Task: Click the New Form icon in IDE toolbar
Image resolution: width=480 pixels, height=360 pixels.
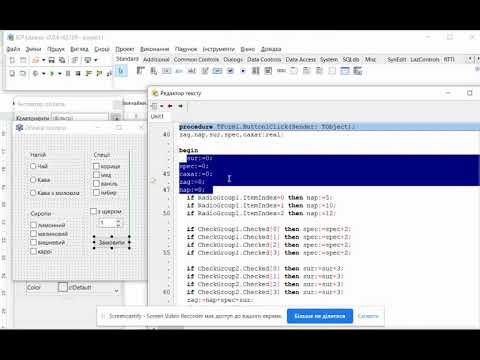Action: coord(23,60)
